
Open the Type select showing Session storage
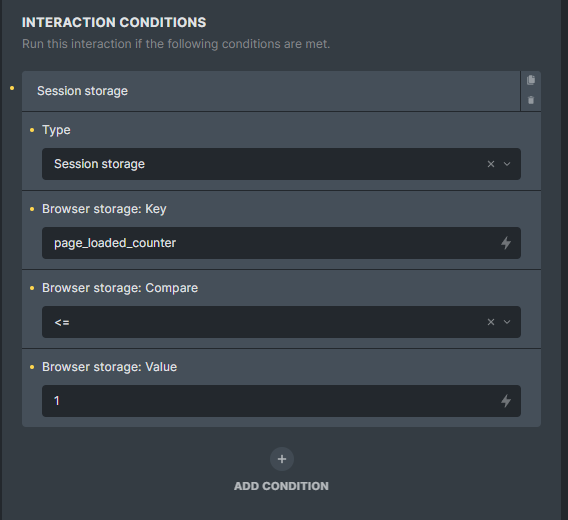pyautogui.click(x=281, y=164)
